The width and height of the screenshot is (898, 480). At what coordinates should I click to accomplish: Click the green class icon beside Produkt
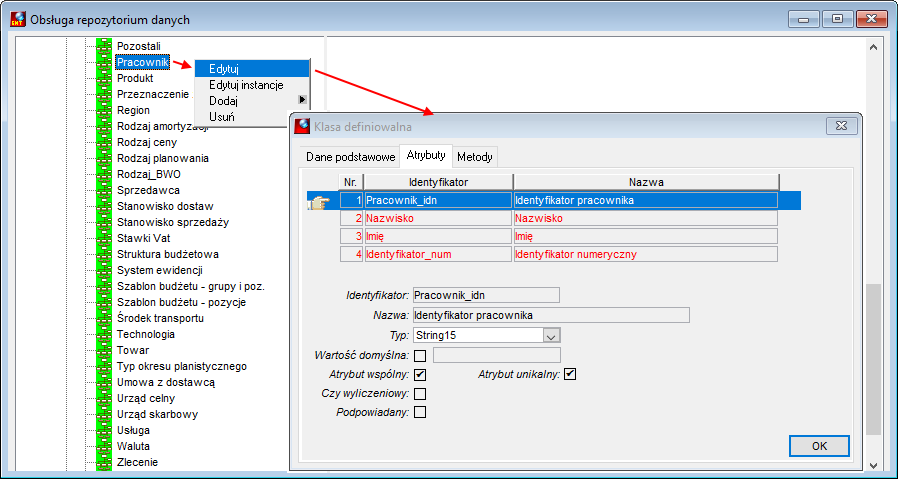tap(103, 78)
